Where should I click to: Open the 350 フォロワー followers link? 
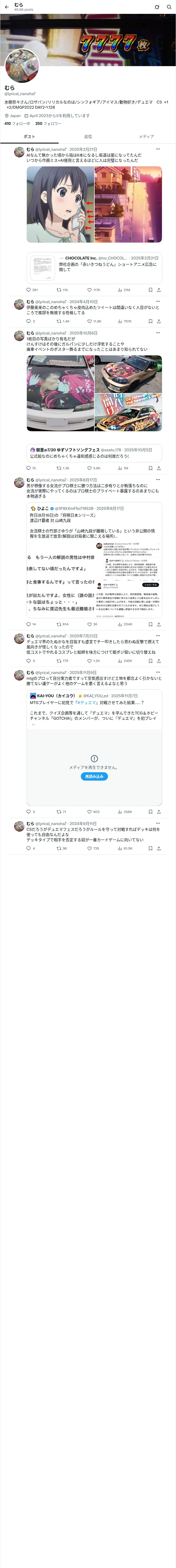point(48,124)
